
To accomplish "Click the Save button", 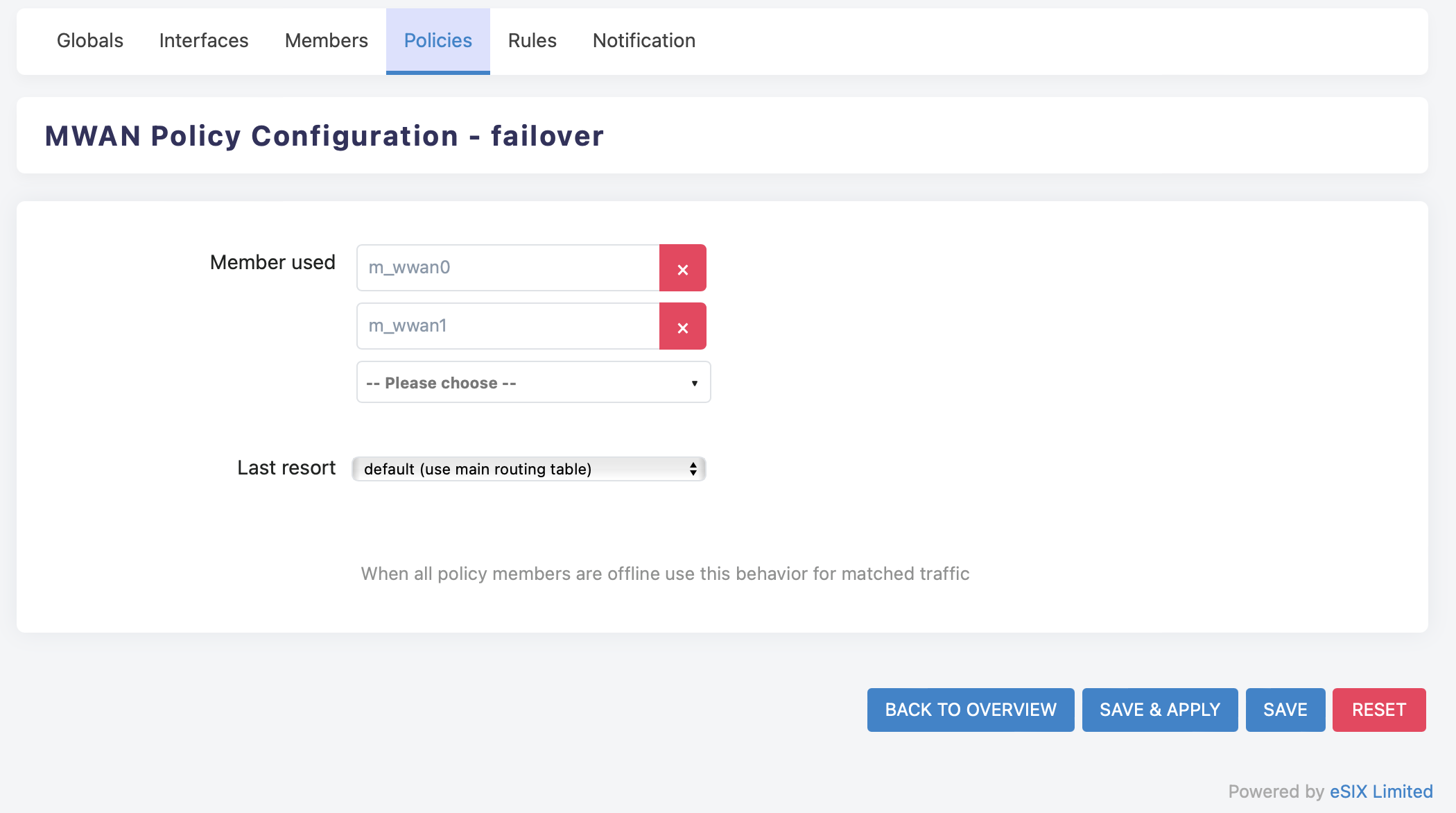I will click(1285, 710).
